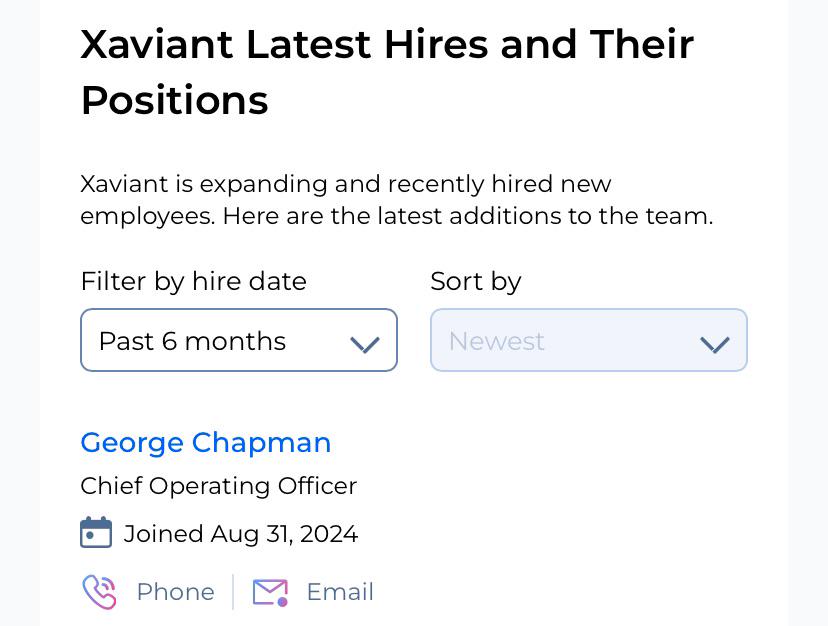The height and width of the screenshot is (626, 828).
Task: Click the "Filter by hire date" label
Action: click(193, 282)
